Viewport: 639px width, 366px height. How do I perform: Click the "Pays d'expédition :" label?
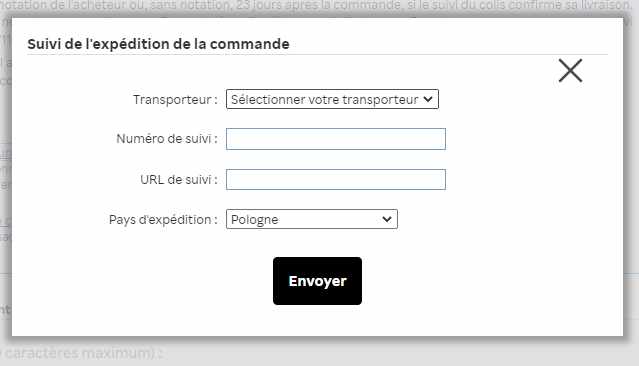pos(163,220)
